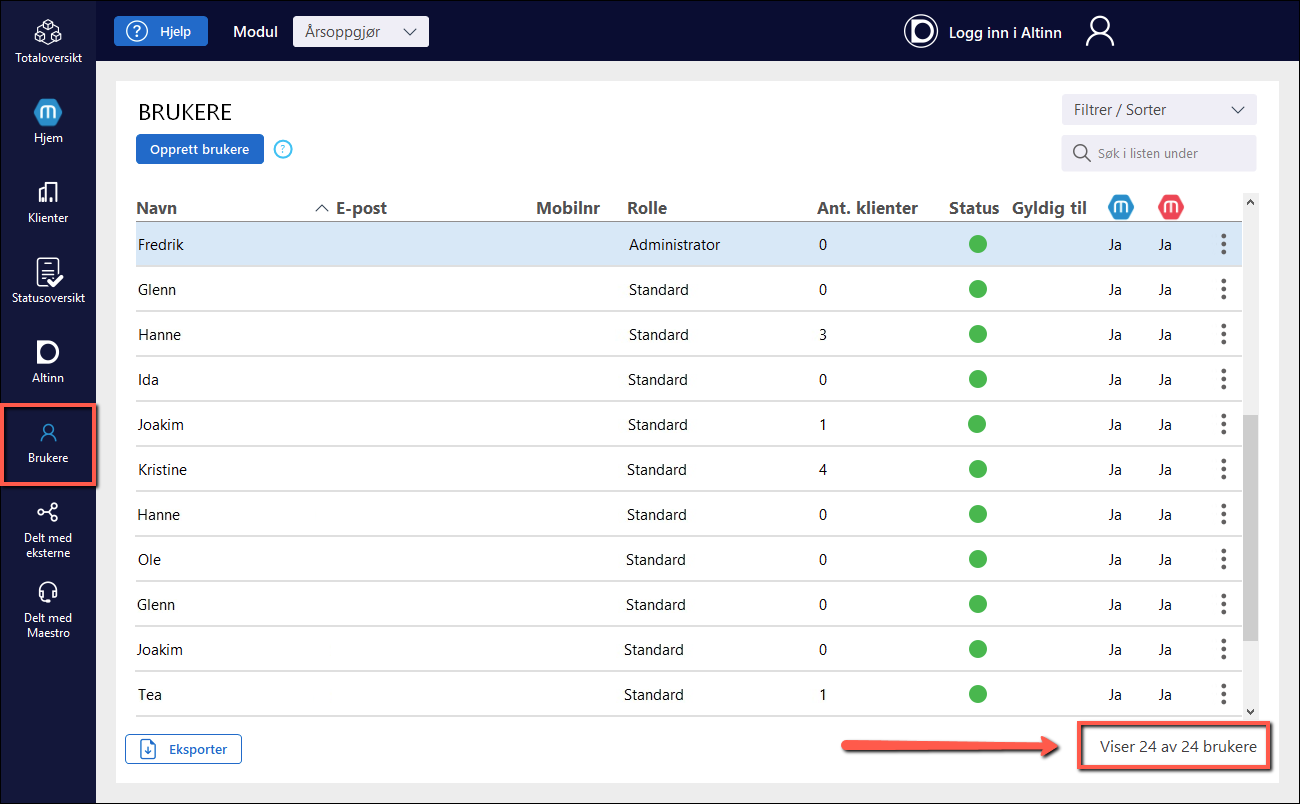Open Totaloversikt in the sidebar
This screenshot has height=804, width=1300.
[48, 42]
